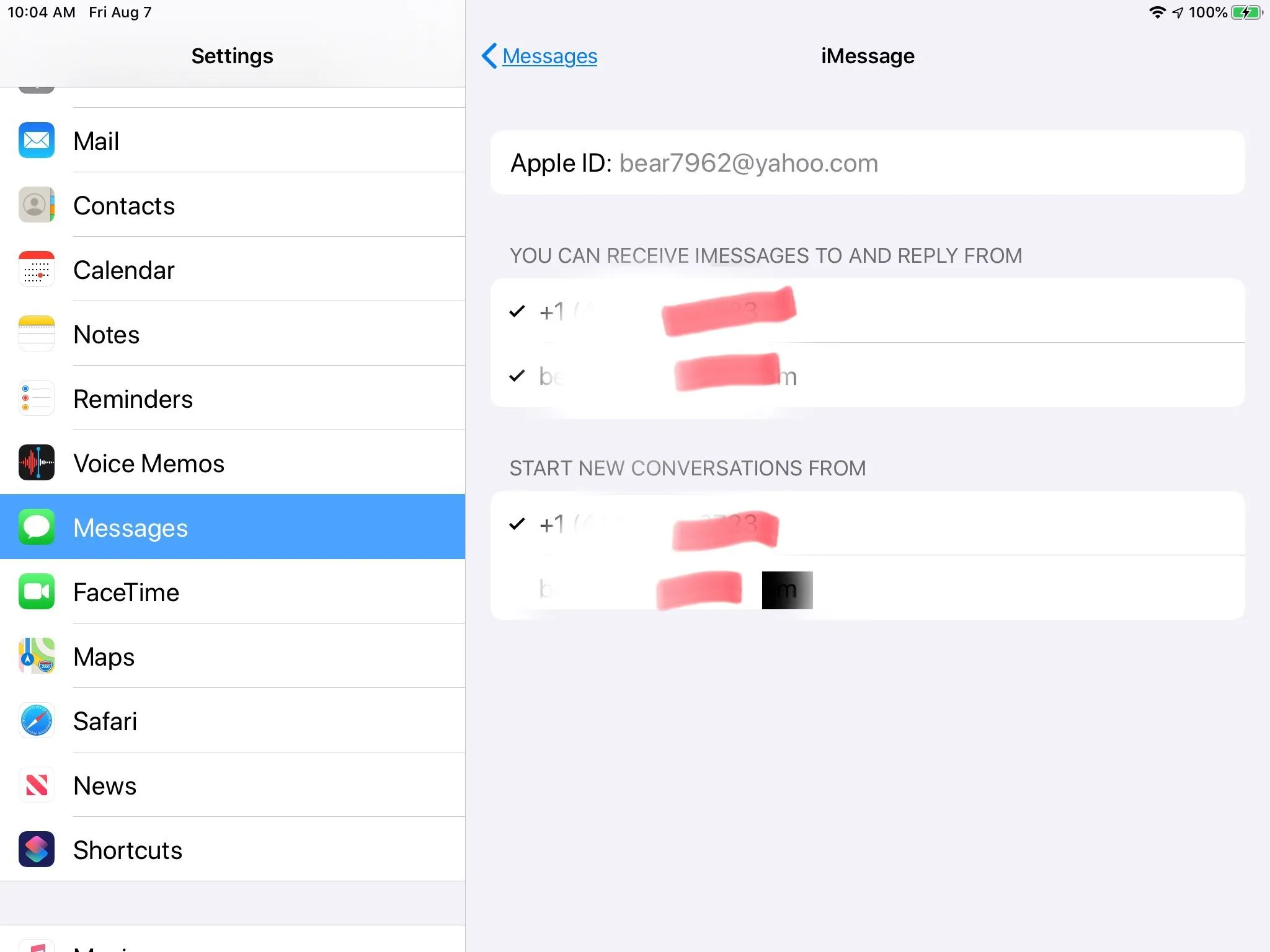Select the Notes icon

tap(37, 334)
